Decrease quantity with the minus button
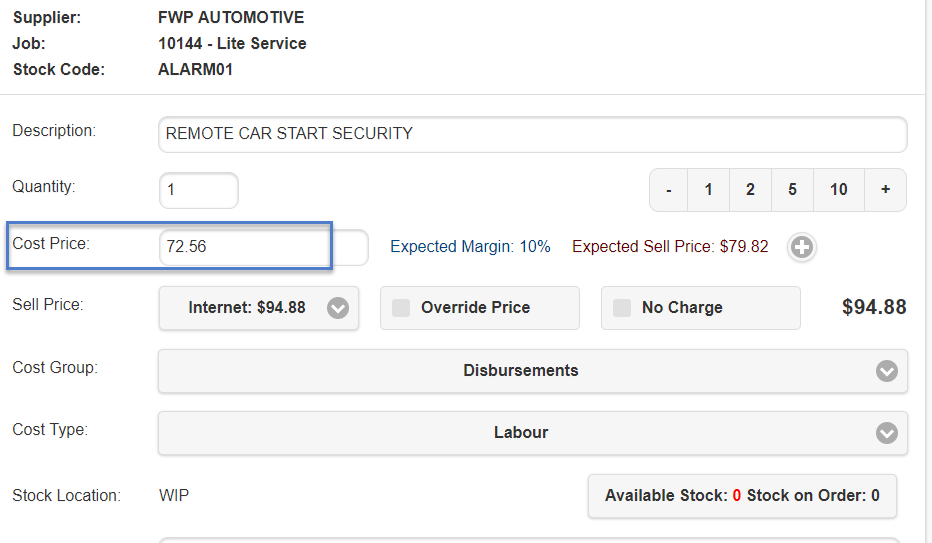The width and height of the screenshot is (932, 543). 669,190
